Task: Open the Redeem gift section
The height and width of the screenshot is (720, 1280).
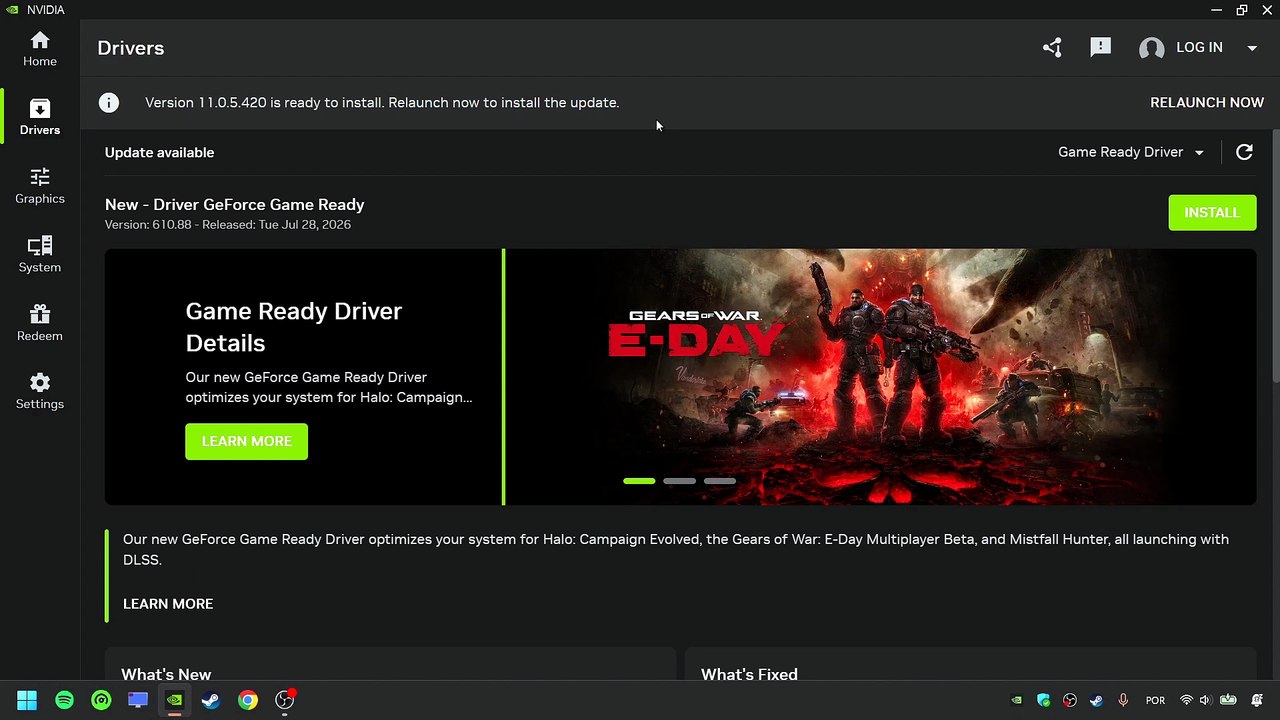Action: coord(40,323)
